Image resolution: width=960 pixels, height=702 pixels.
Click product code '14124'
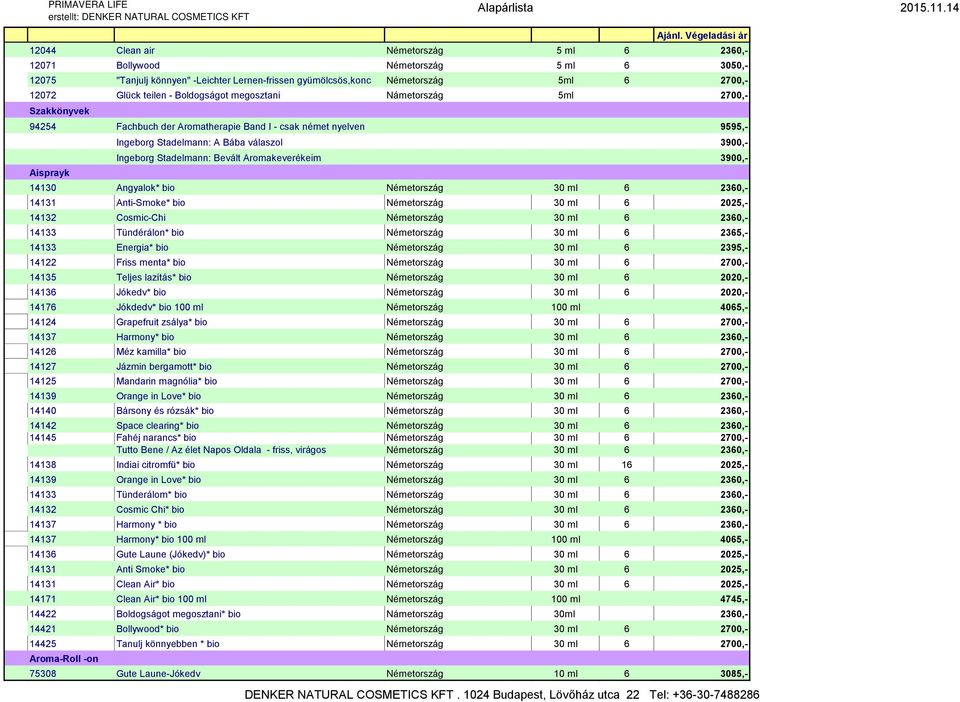click(43, 322)
